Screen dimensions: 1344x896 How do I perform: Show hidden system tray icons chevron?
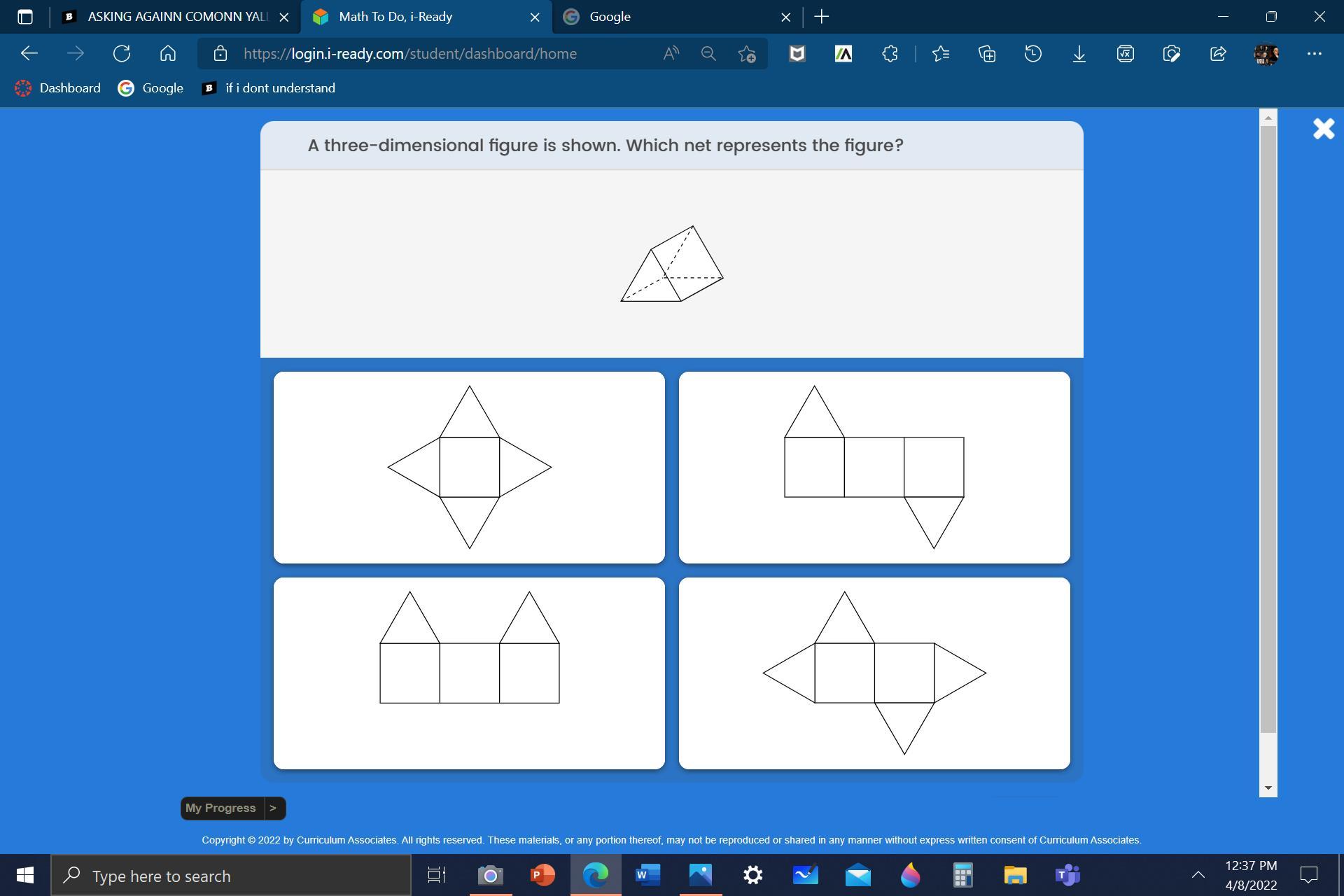[x=1198, y=874]
